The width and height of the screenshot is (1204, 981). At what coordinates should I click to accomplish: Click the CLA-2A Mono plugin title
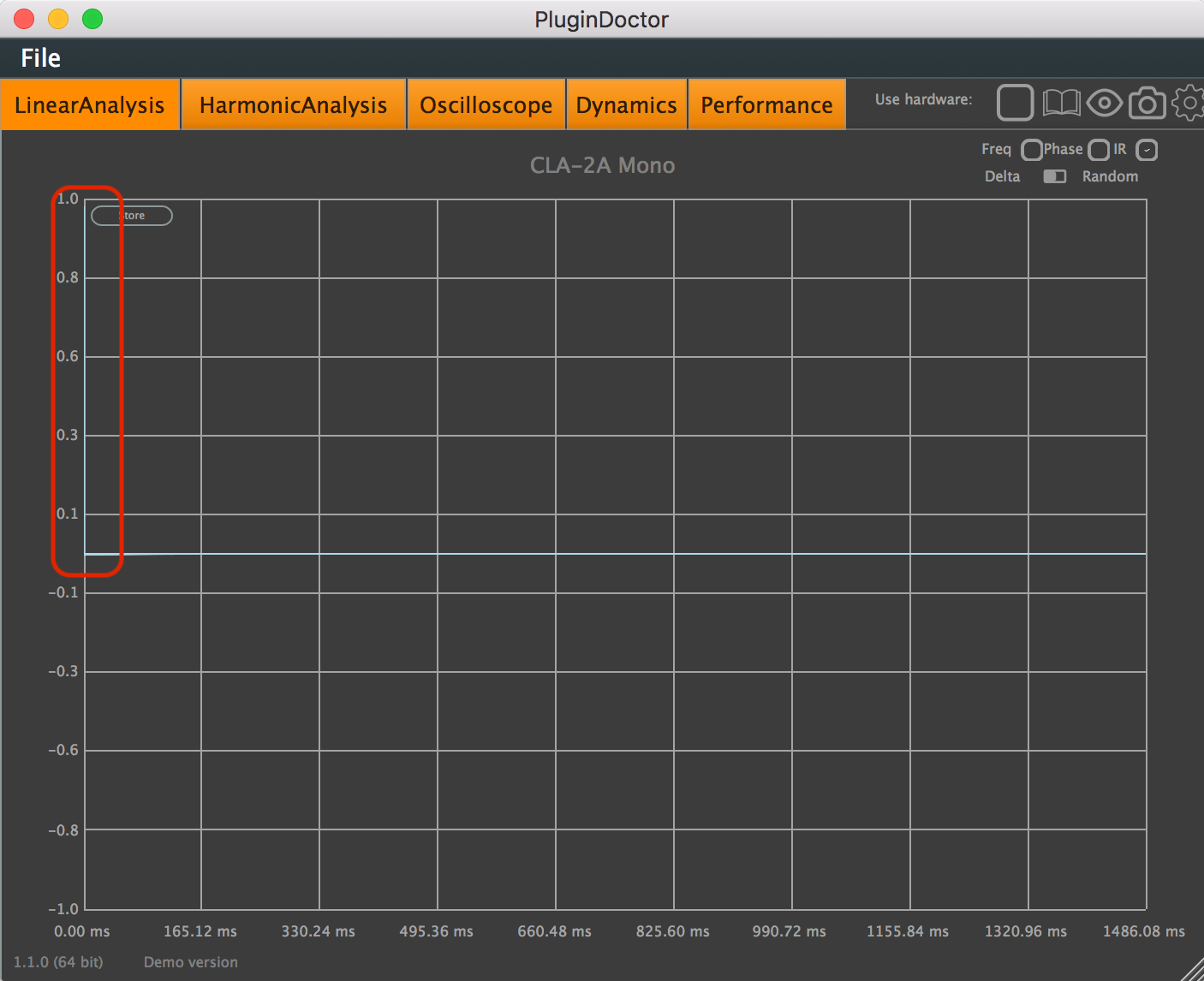[602, 165]
